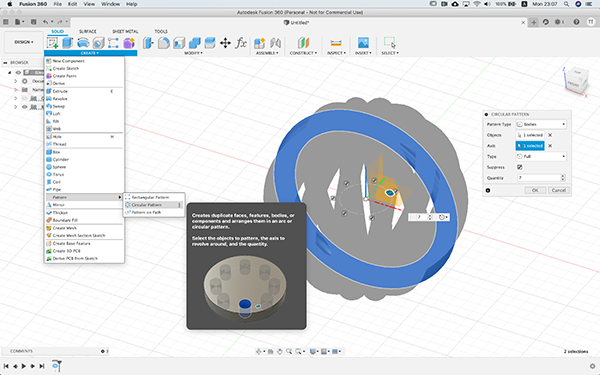Image resolution: width=600 pixels, height=375 pixels.
Task: Expand the Document Settings browser node
Action: click(16, 81)
